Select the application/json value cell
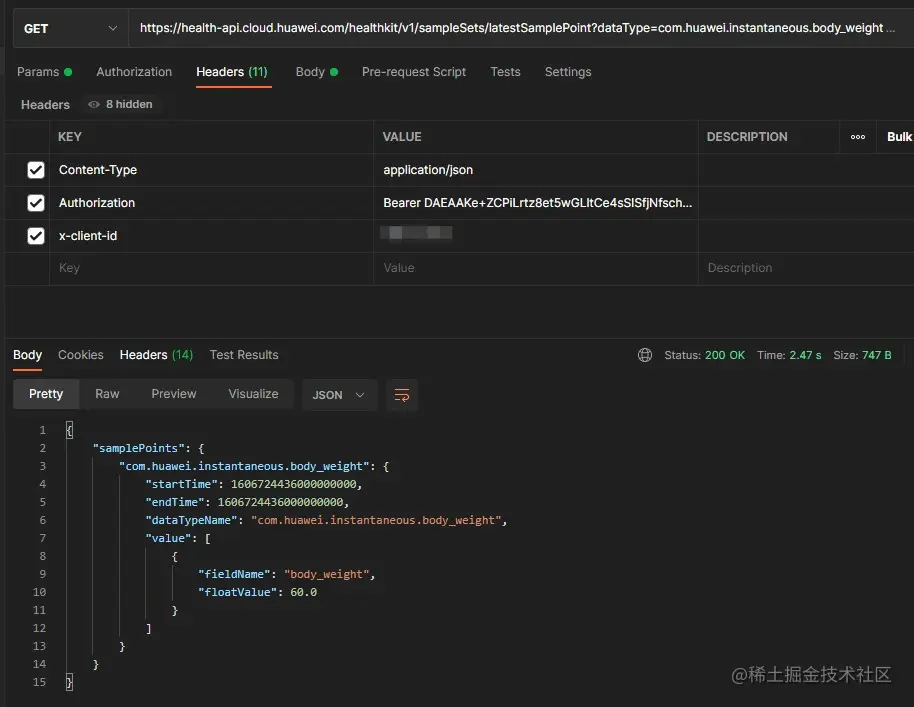This screenshot has height=707, width=914. coord(535,170)
